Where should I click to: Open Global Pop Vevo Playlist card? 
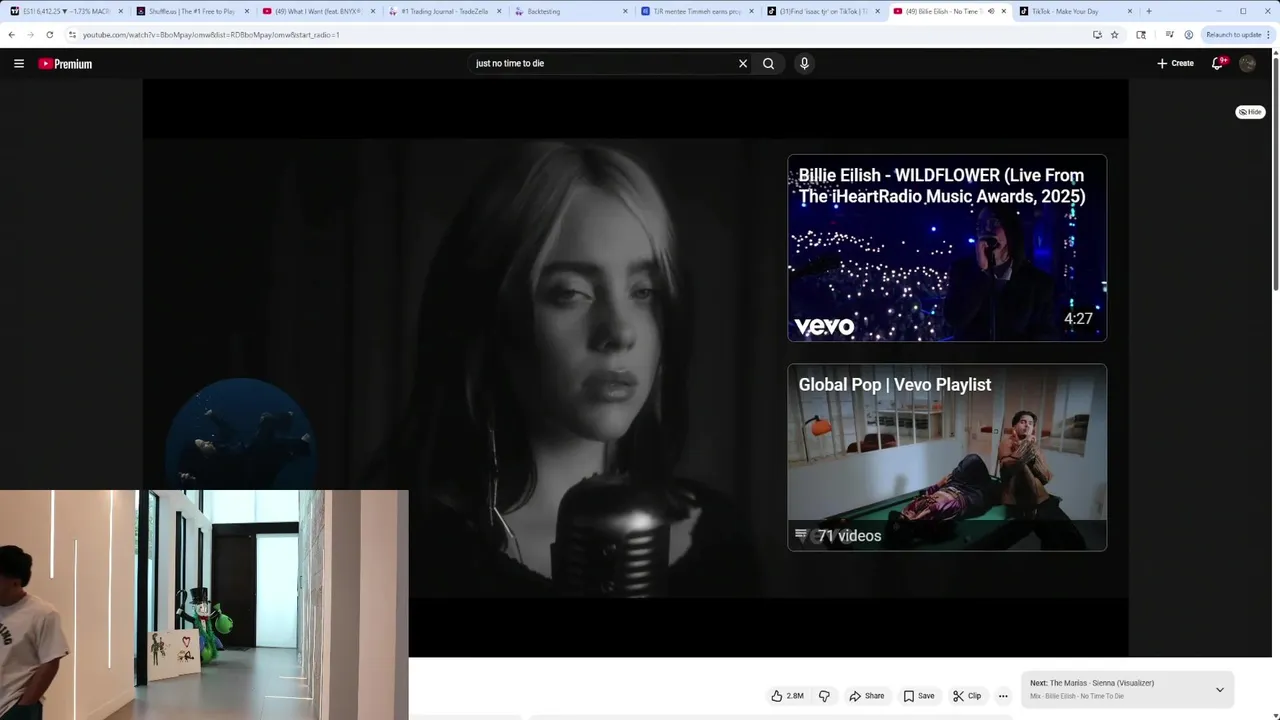947,457
